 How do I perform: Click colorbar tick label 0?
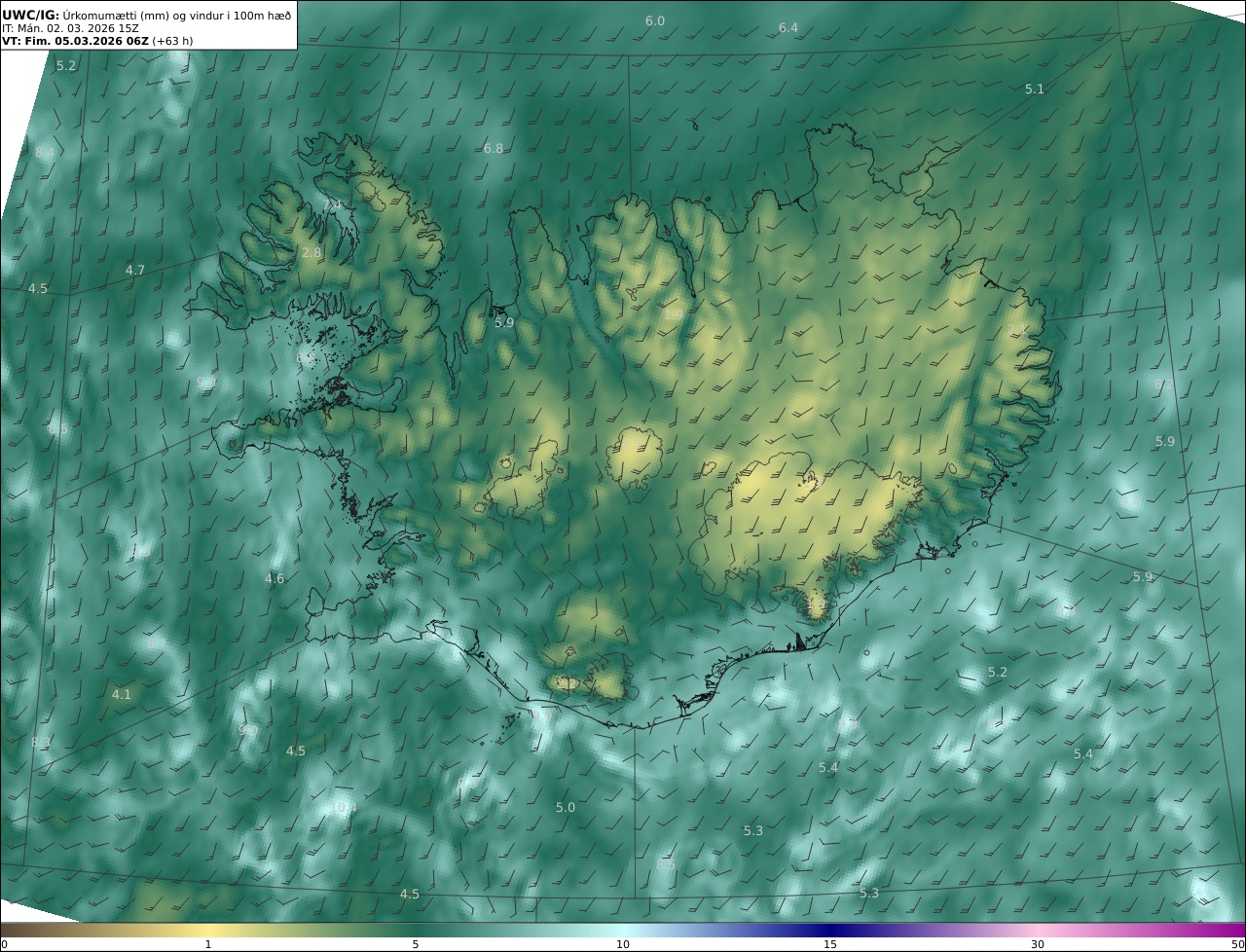coord(4,945)
